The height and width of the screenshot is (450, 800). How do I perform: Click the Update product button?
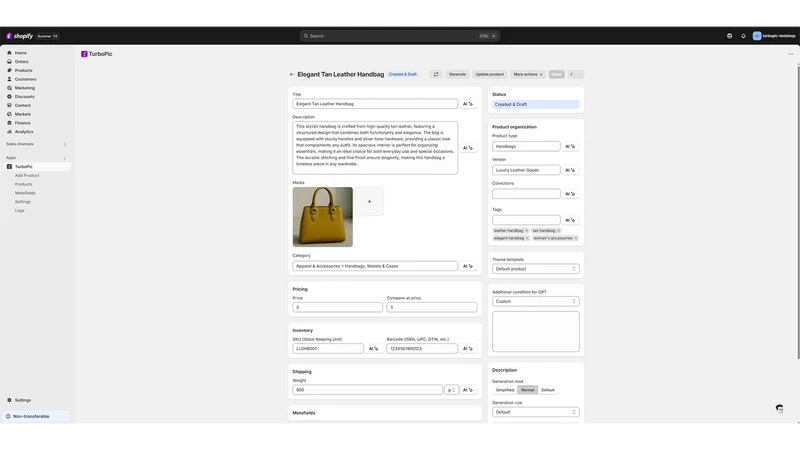tap(490, 74)
